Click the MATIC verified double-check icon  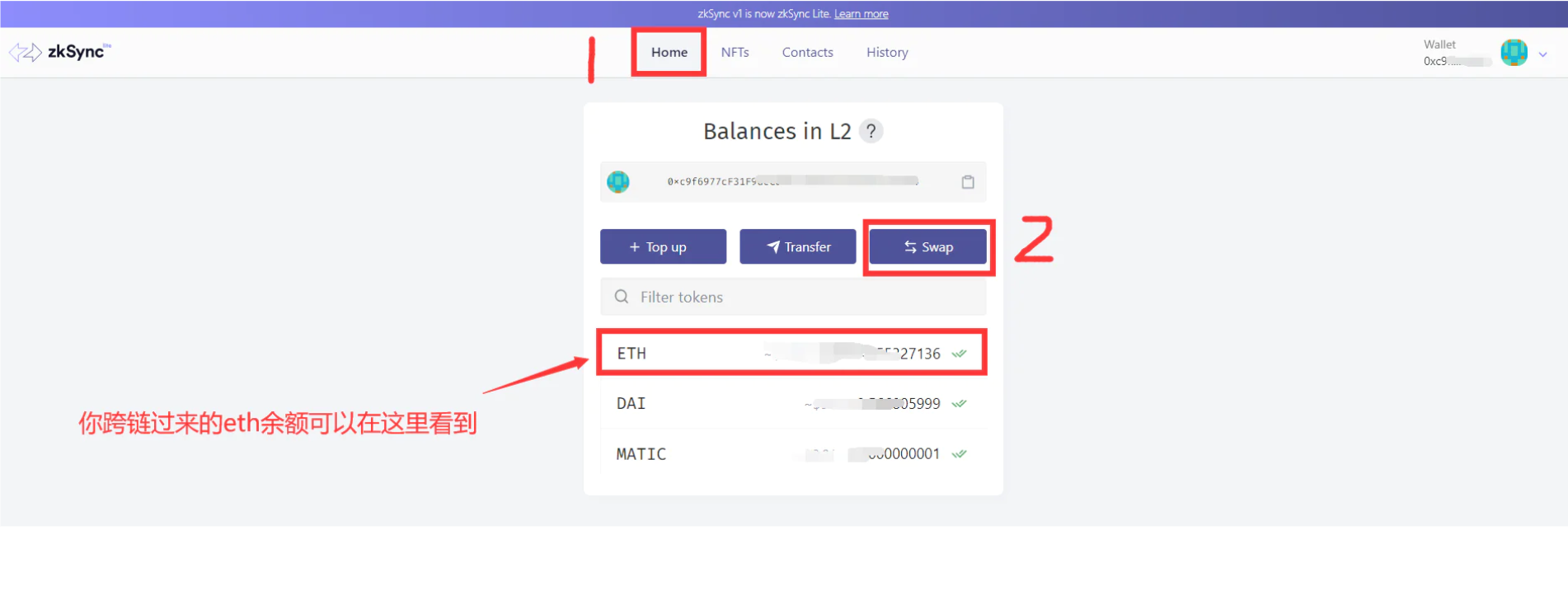(x=959, y=454)
